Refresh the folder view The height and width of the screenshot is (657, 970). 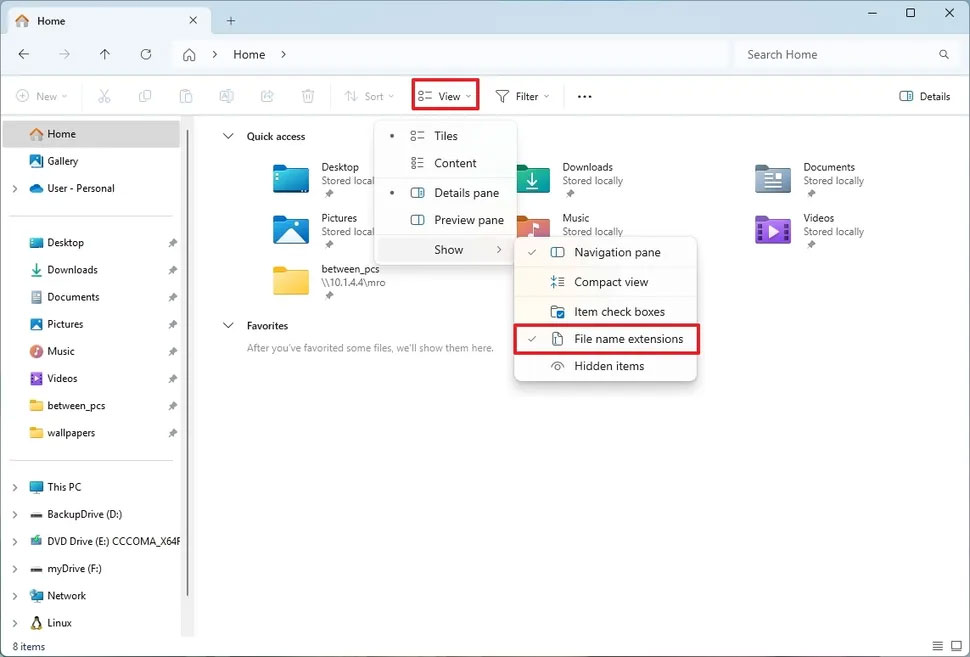click(144, 54)
